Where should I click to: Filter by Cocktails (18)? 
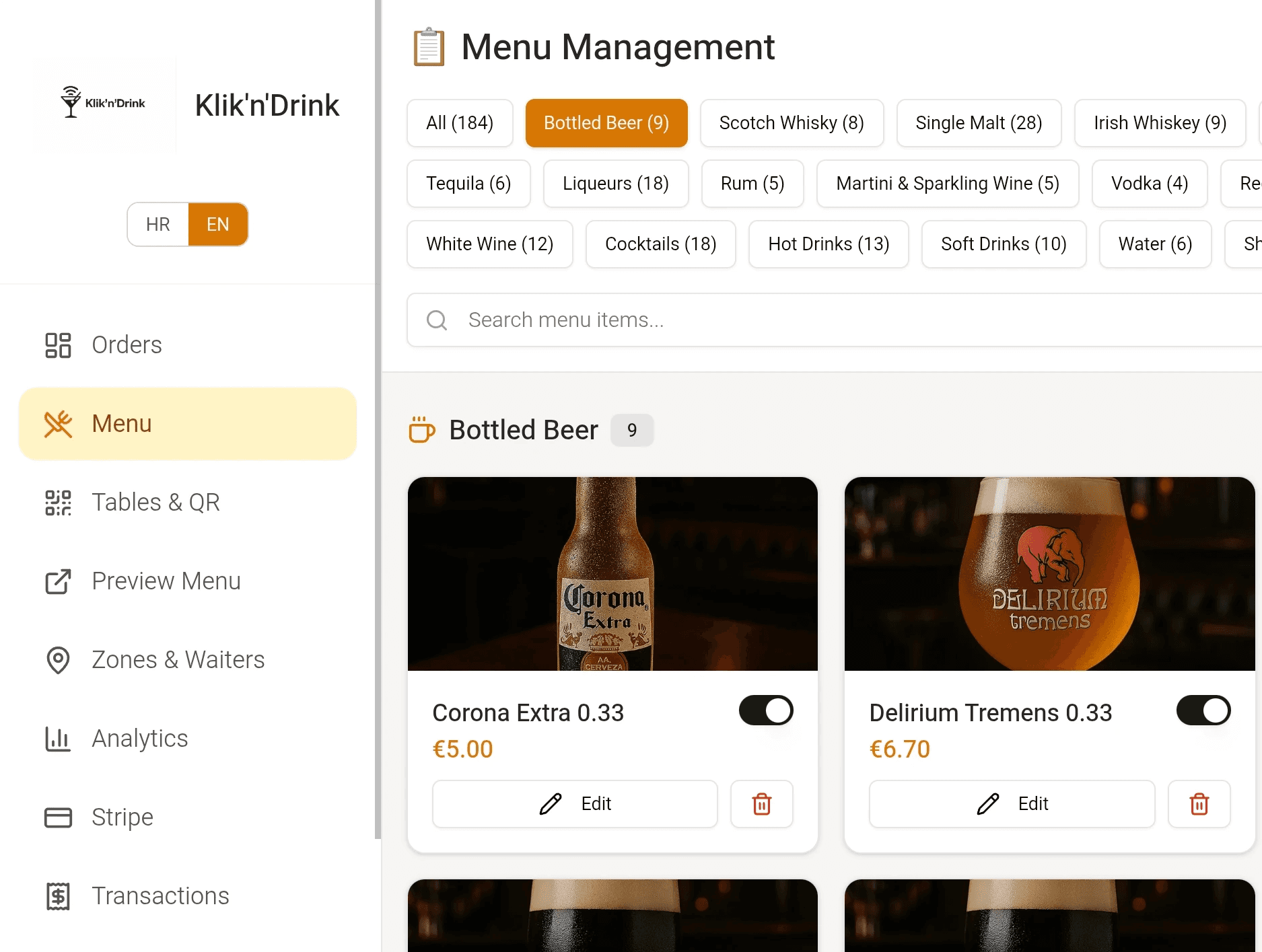pos(661,244)
